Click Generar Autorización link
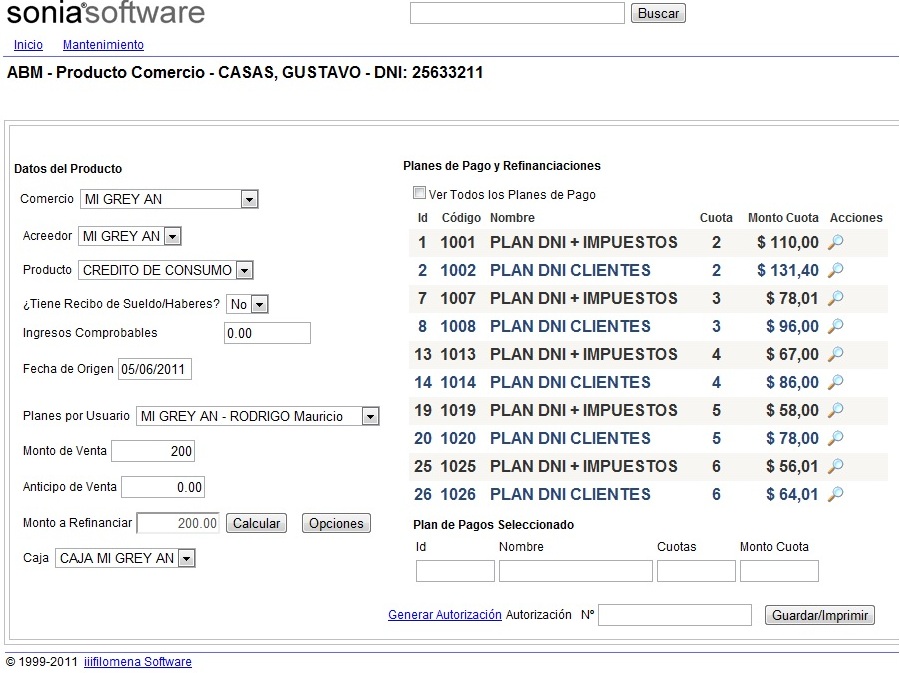Image resolution: width=900 pixels, height=673 pixels. pos(445,614)
